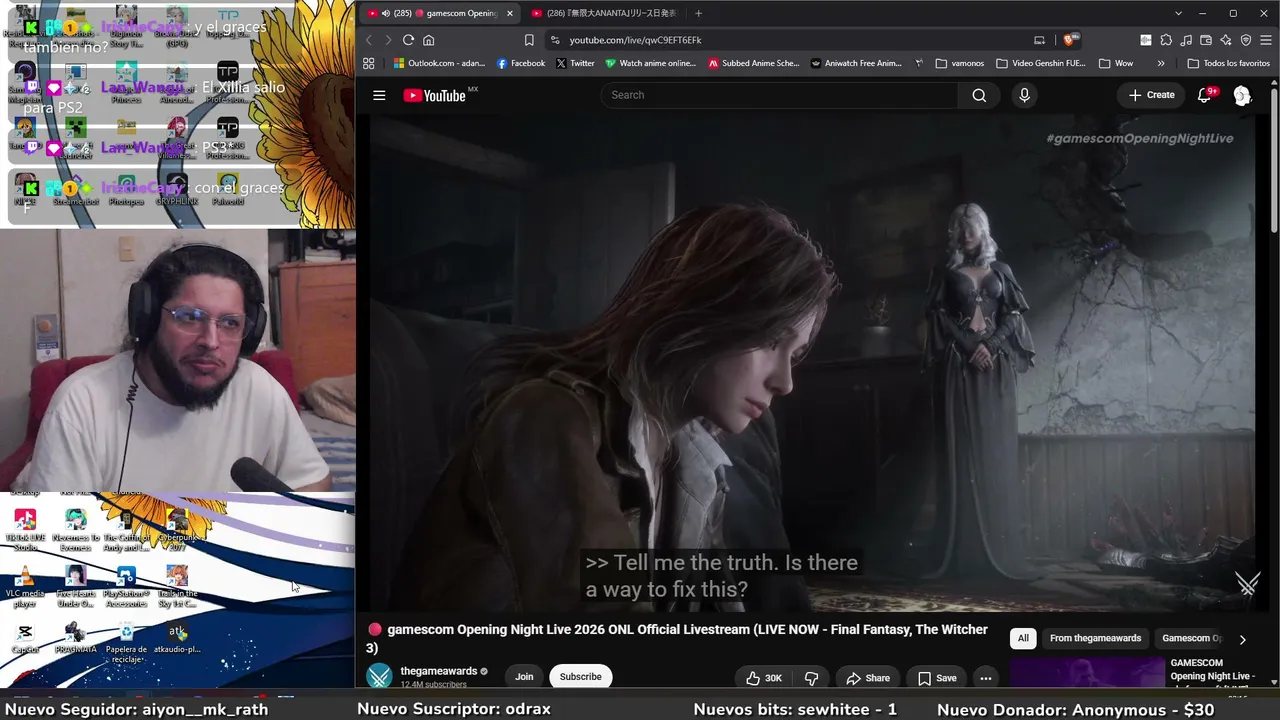Close the gamescom Opening Night tab
This screenshot has height=720, width=1280.
[510, 13]
